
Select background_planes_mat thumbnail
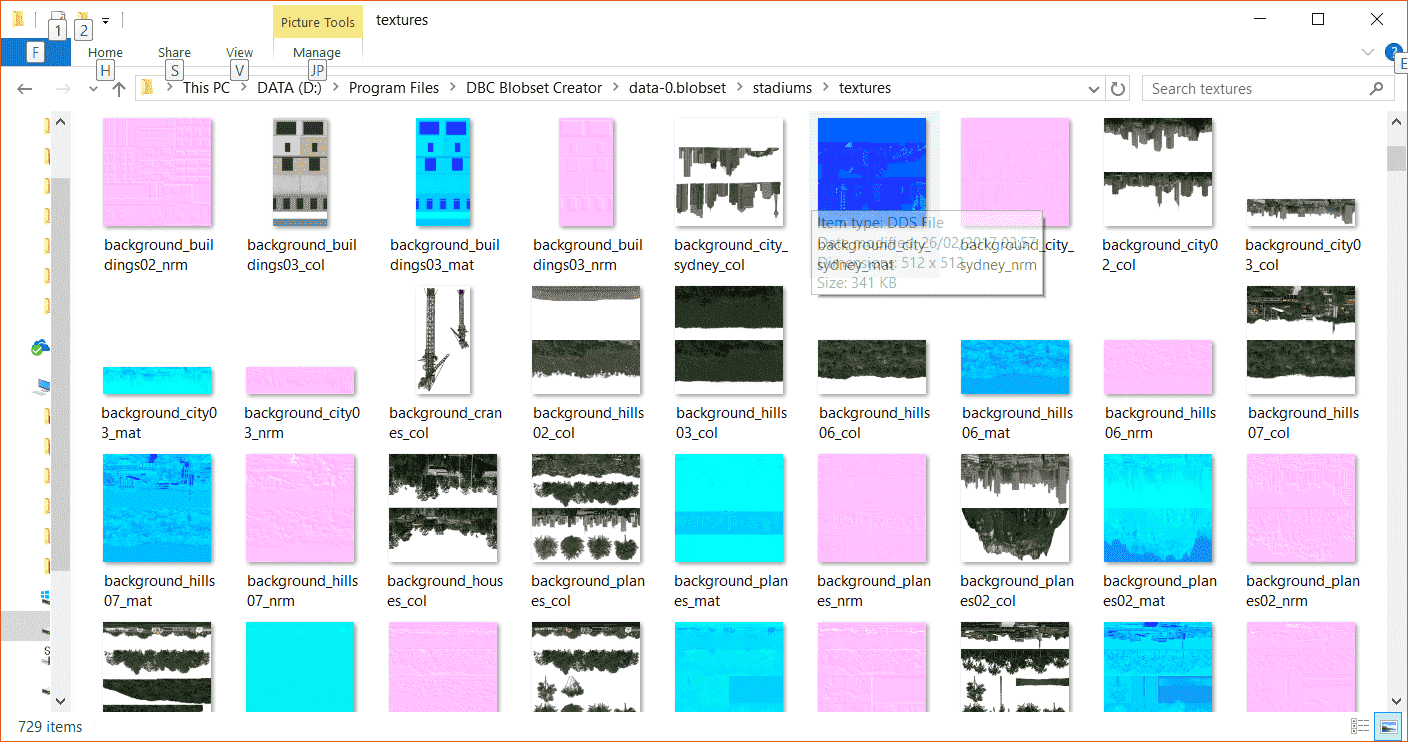[730, 508]
